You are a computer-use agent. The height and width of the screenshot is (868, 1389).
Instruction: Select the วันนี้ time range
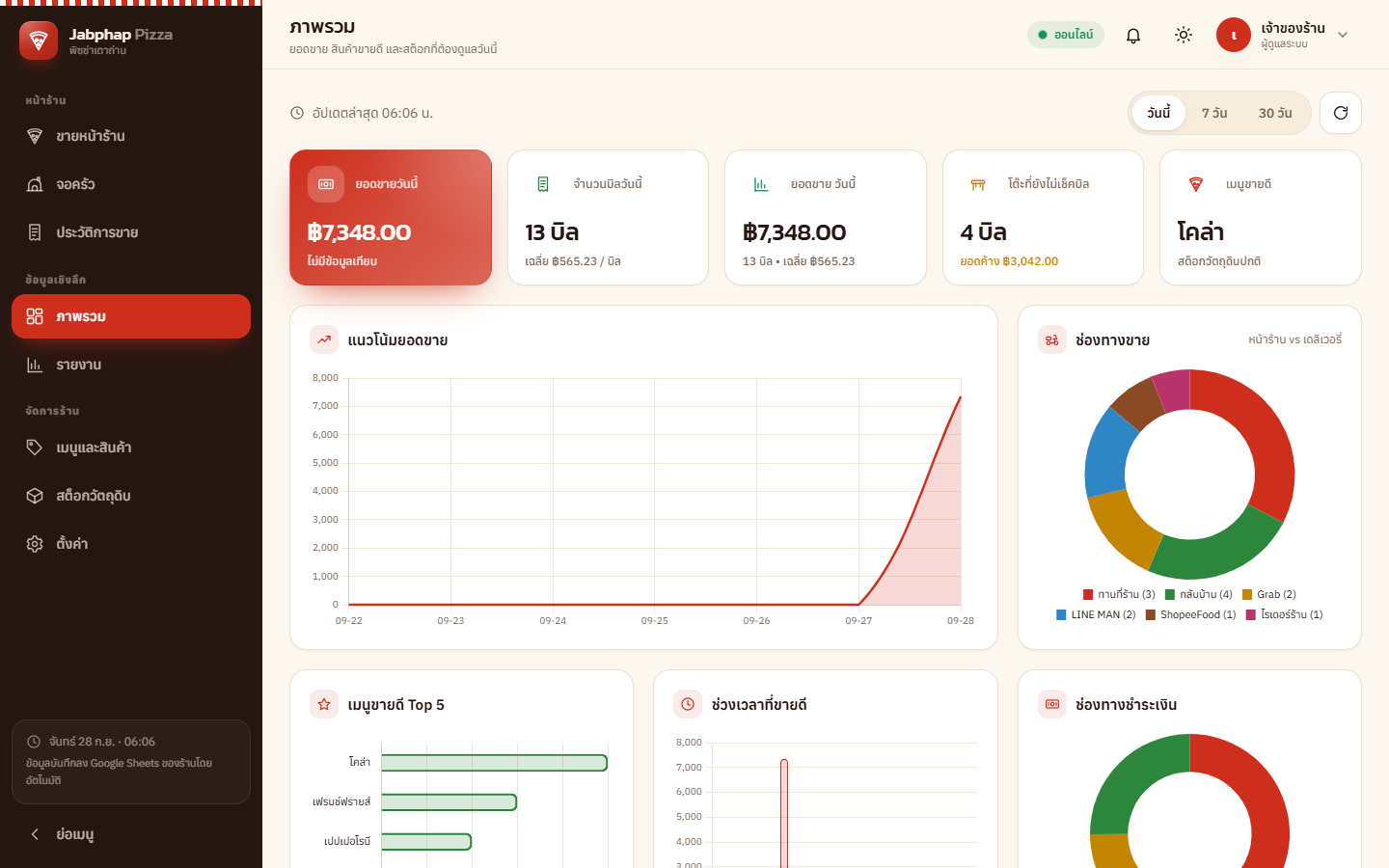point(1158,113)
